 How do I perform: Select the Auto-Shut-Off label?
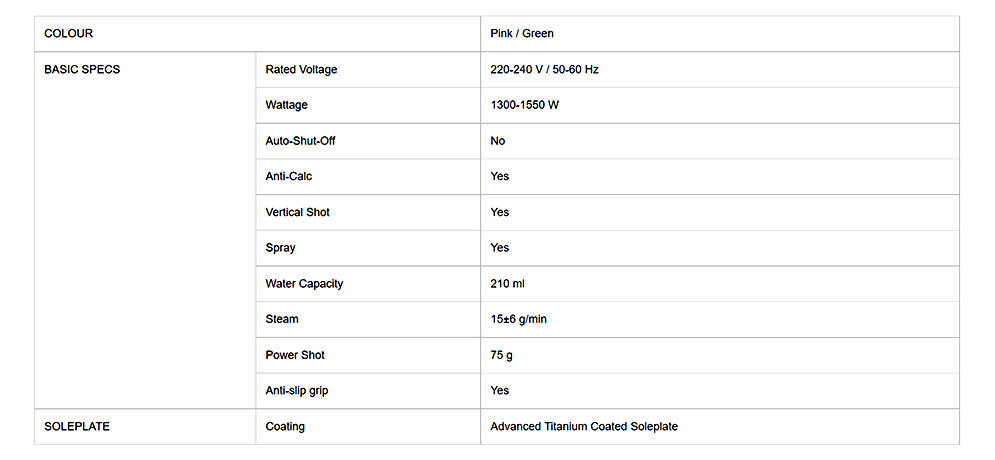[300, 141]
